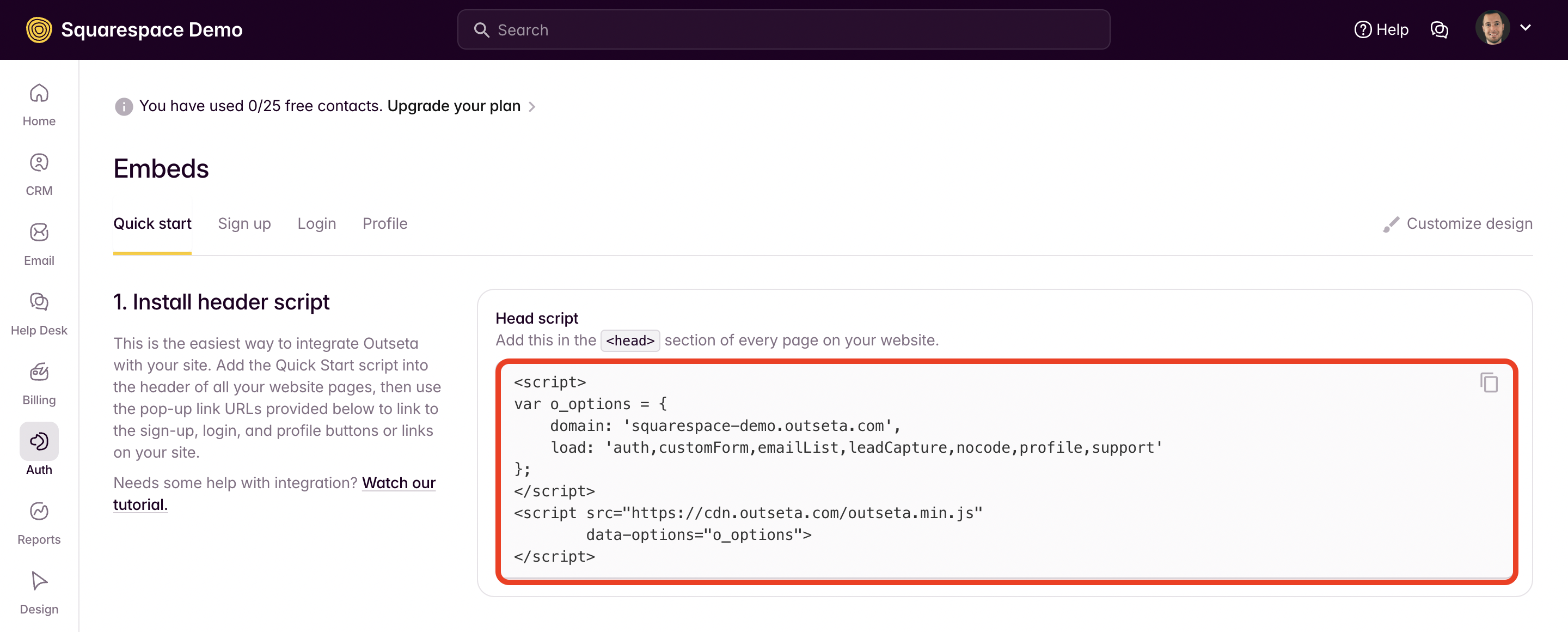Select the Auth sidebar icon

(39, 442)
